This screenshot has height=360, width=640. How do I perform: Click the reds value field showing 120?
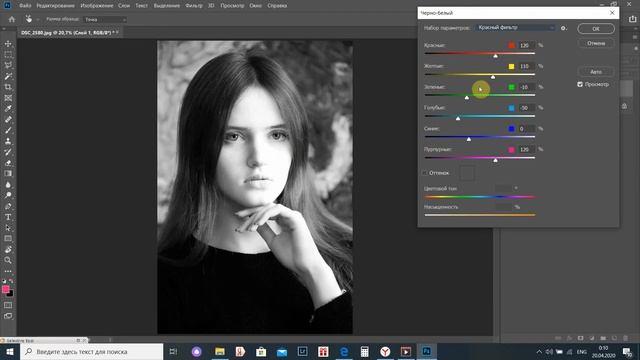tap(526, 45)
